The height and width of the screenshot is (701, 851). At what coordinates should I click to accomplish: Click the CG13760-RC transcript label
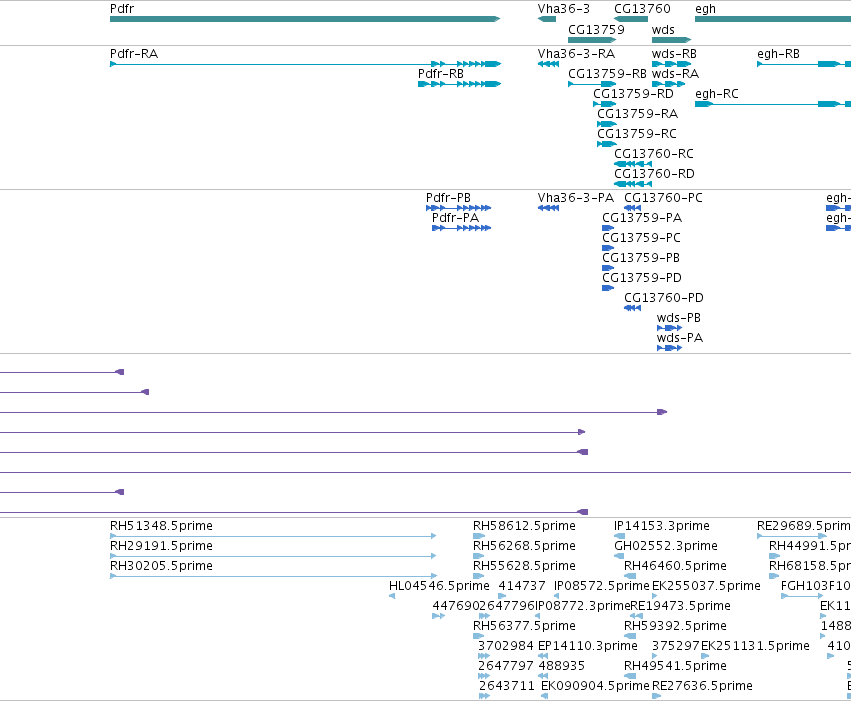654,154
